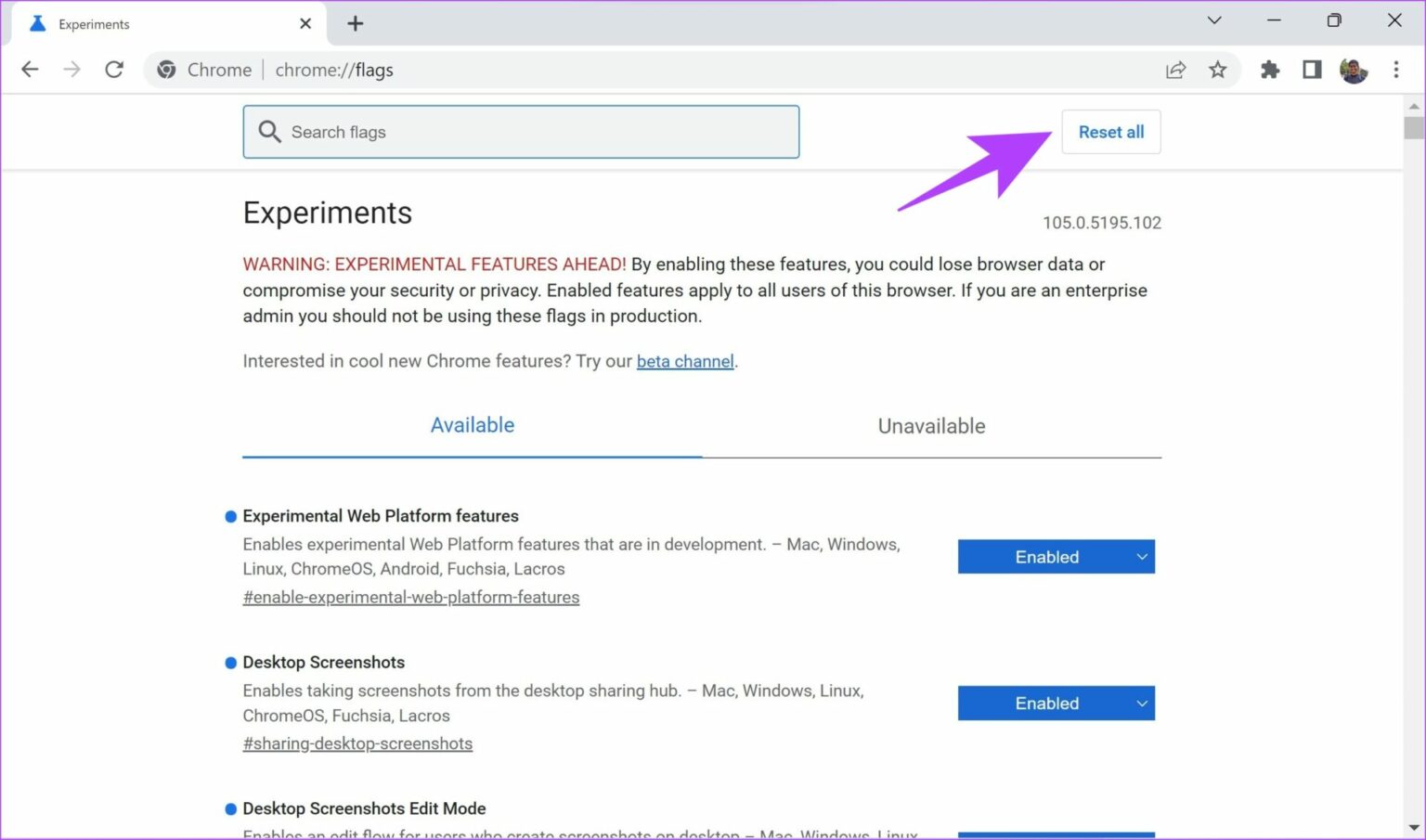Screen dimensions: 1426x840
Task: Open the beta channel link
Action: [x=685, y=361]
